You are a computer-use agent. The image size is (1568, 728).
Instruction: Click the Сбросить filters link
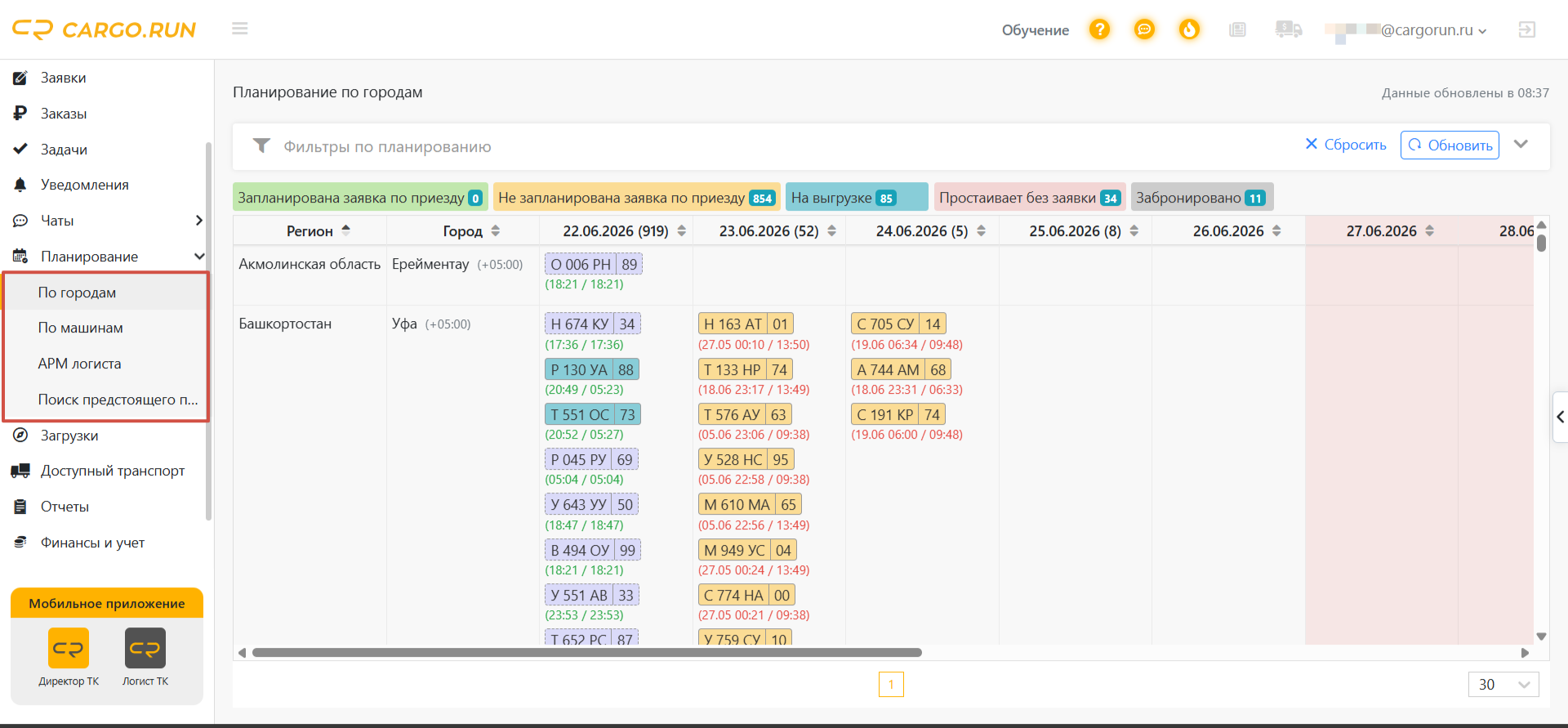click(1346, 145)
